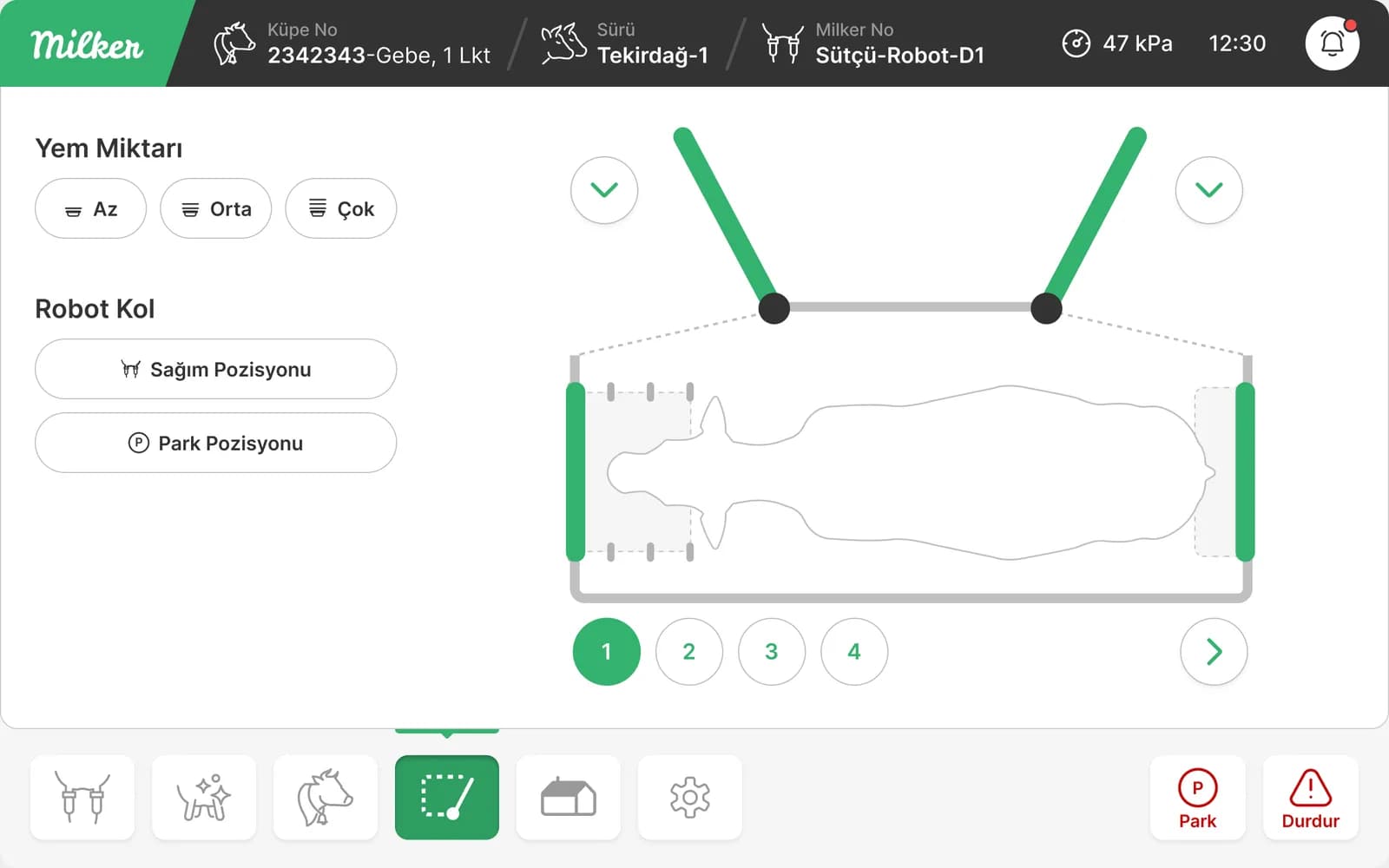Select teat position 2
The height and width of the screenshot is (868, 1389).
(x=689, y=652)
